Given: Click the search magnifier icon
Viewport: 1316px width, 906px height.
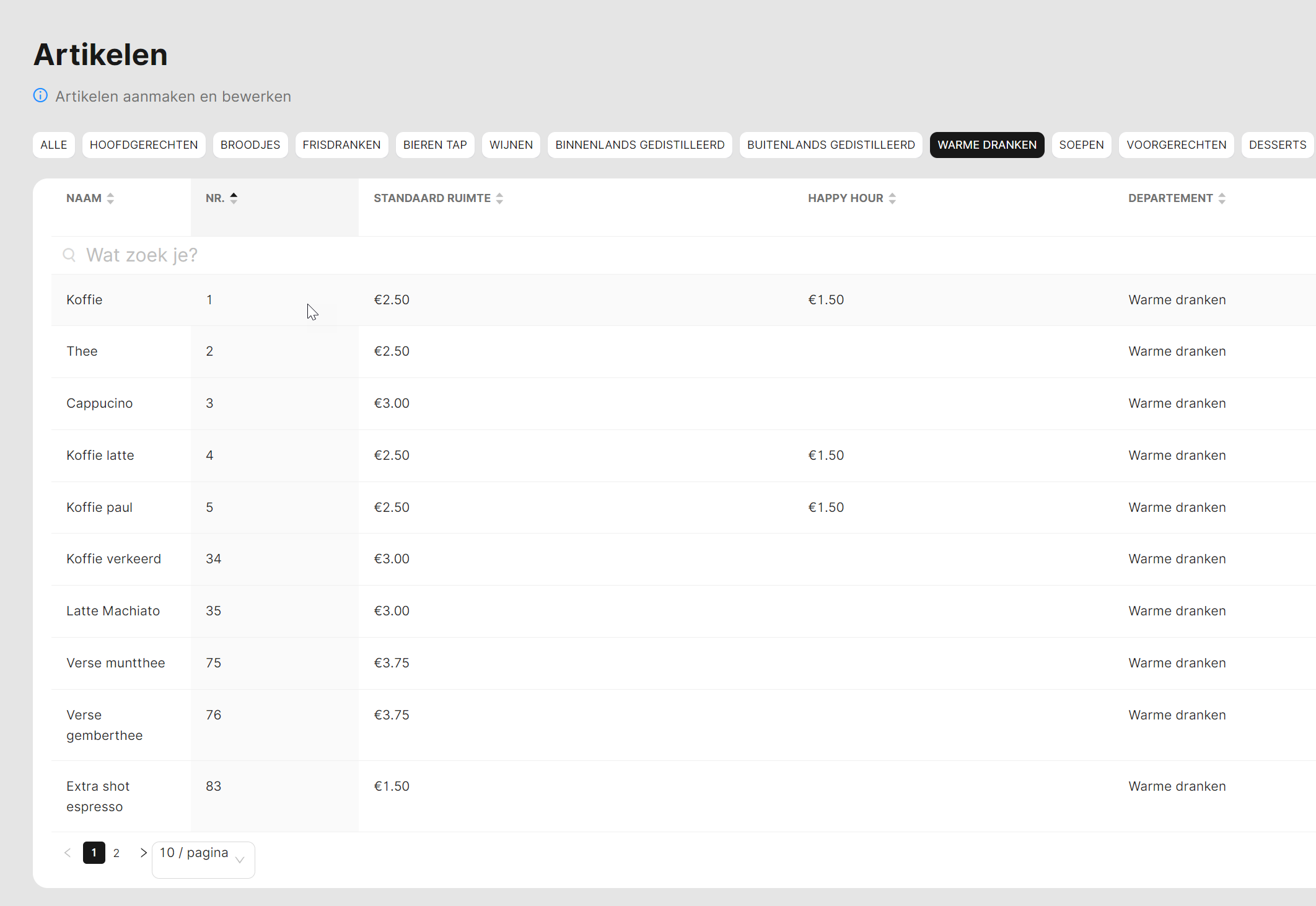Looking at the screenshot, I should point(69,255).
